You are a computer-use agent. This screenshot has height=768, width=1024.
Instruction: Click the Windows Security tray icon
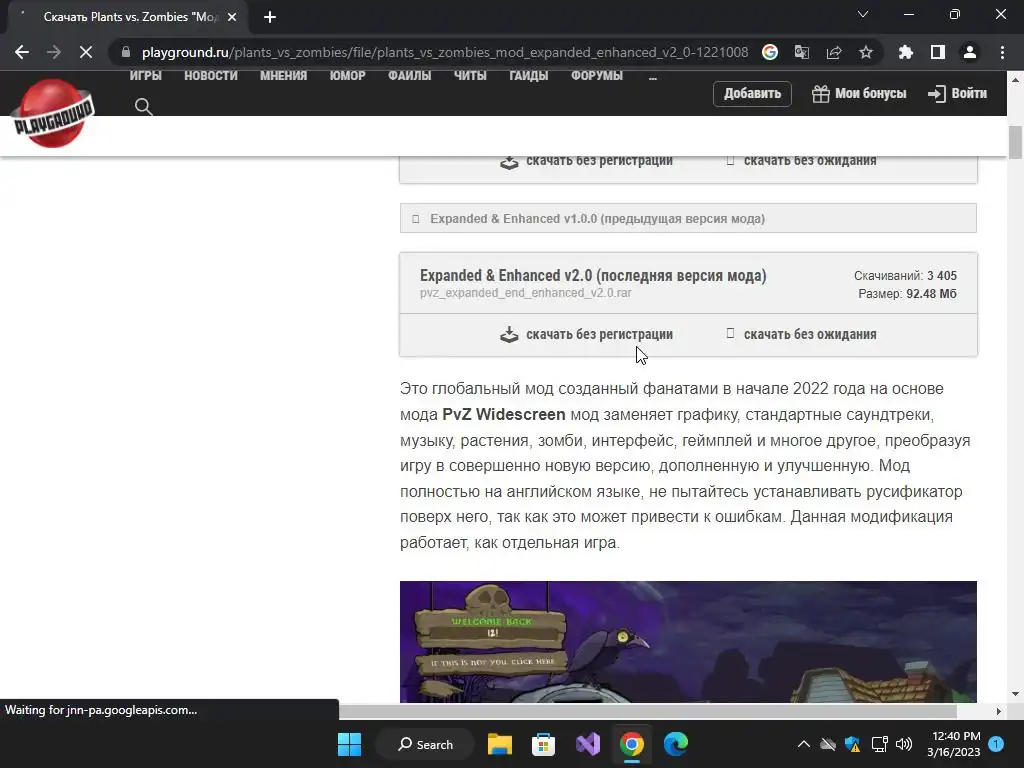tap(853, 744)
